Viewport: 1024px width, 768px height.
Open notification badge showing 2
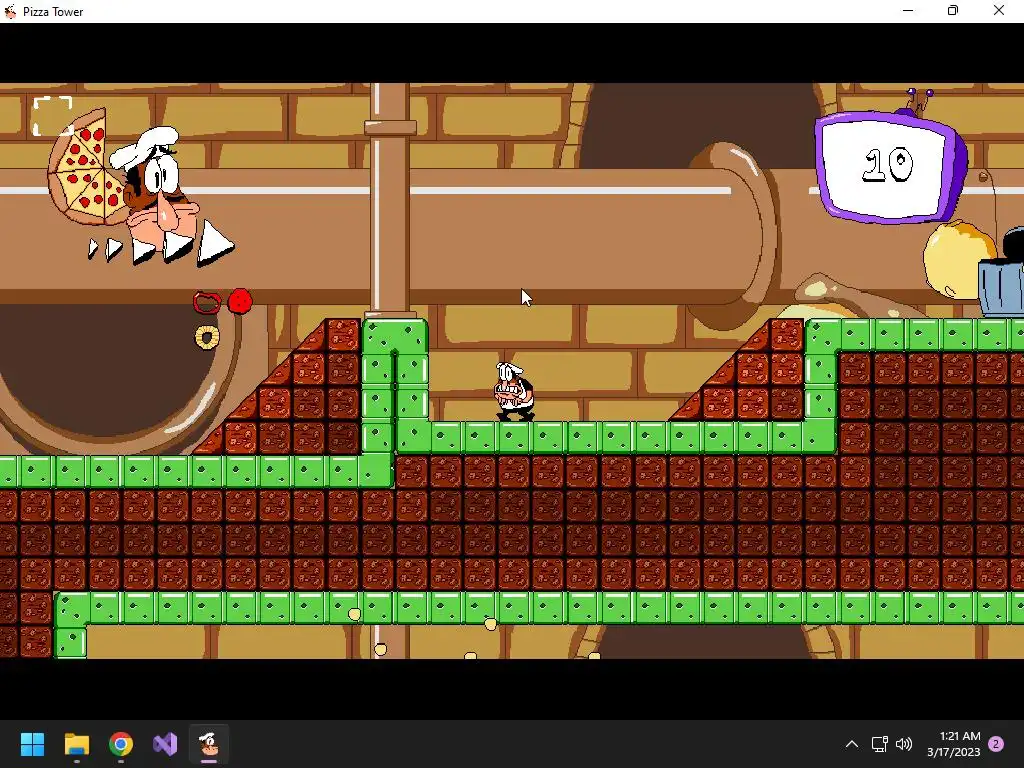pyautogui.click(x=996, y=744)
